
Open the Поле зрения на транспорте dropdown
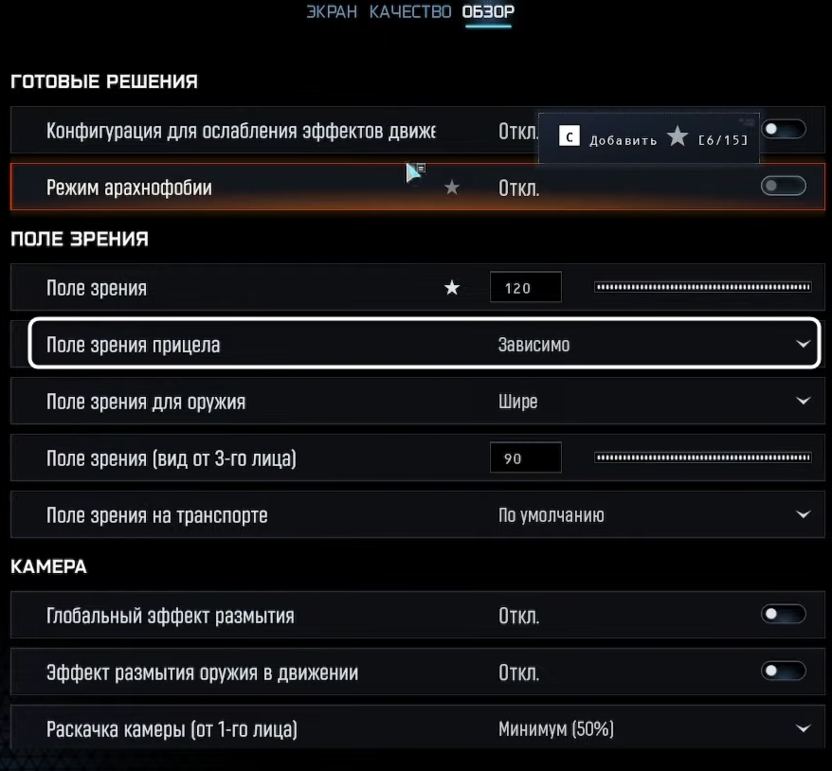pos(802,515)
